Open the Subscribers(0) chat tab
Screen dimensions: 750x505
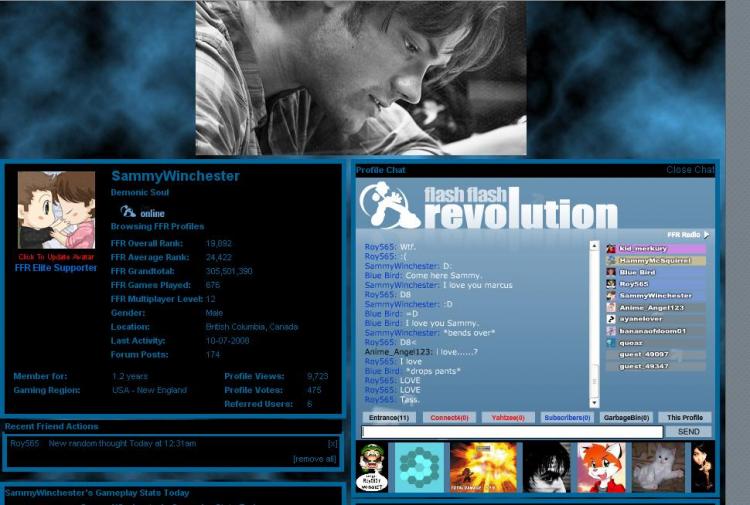(x=567, y=417)
